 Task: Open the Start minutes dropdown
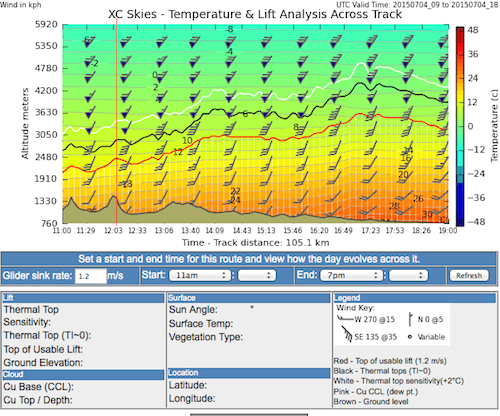click(x=257, y=275)
